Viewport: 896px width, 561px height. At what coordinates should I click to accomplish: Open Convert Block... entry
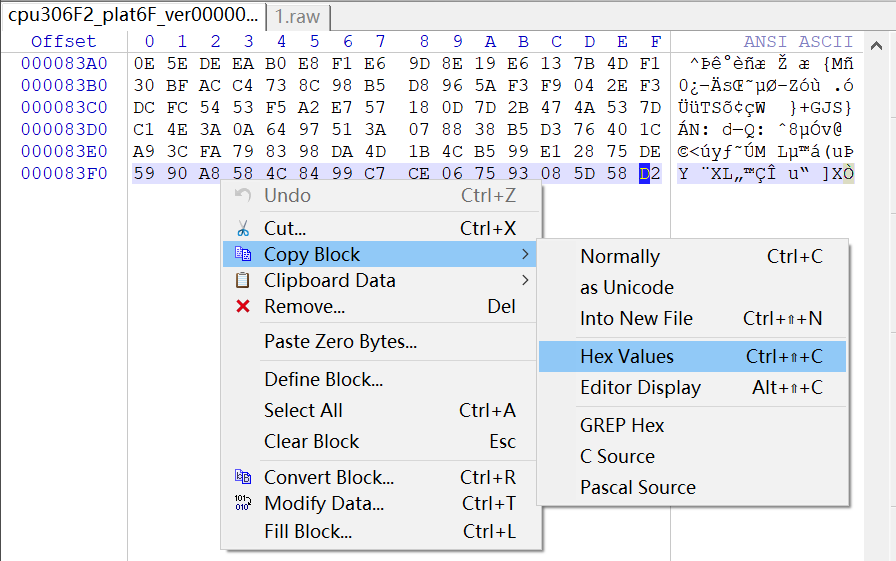[x=379, y=477]
